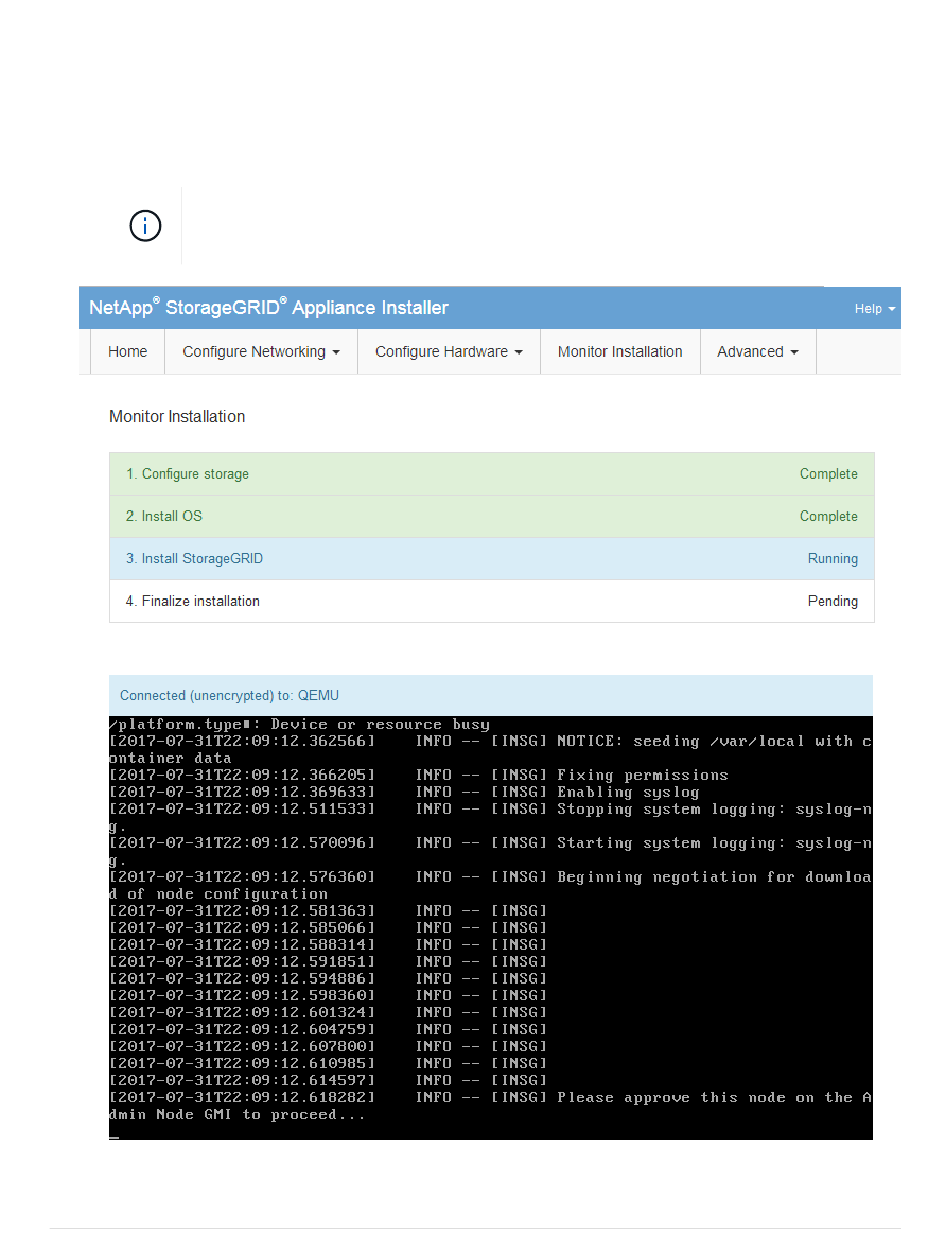Click the blue info note icon
This screenshot has height=1248, width=950.
coord(146,226)
